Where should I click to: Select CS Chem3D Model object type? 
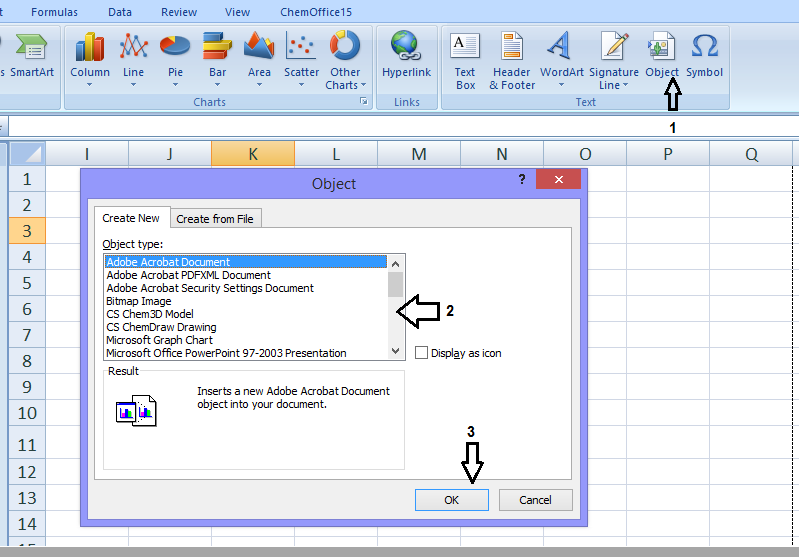pyautogui.click(x=246, y=314)
